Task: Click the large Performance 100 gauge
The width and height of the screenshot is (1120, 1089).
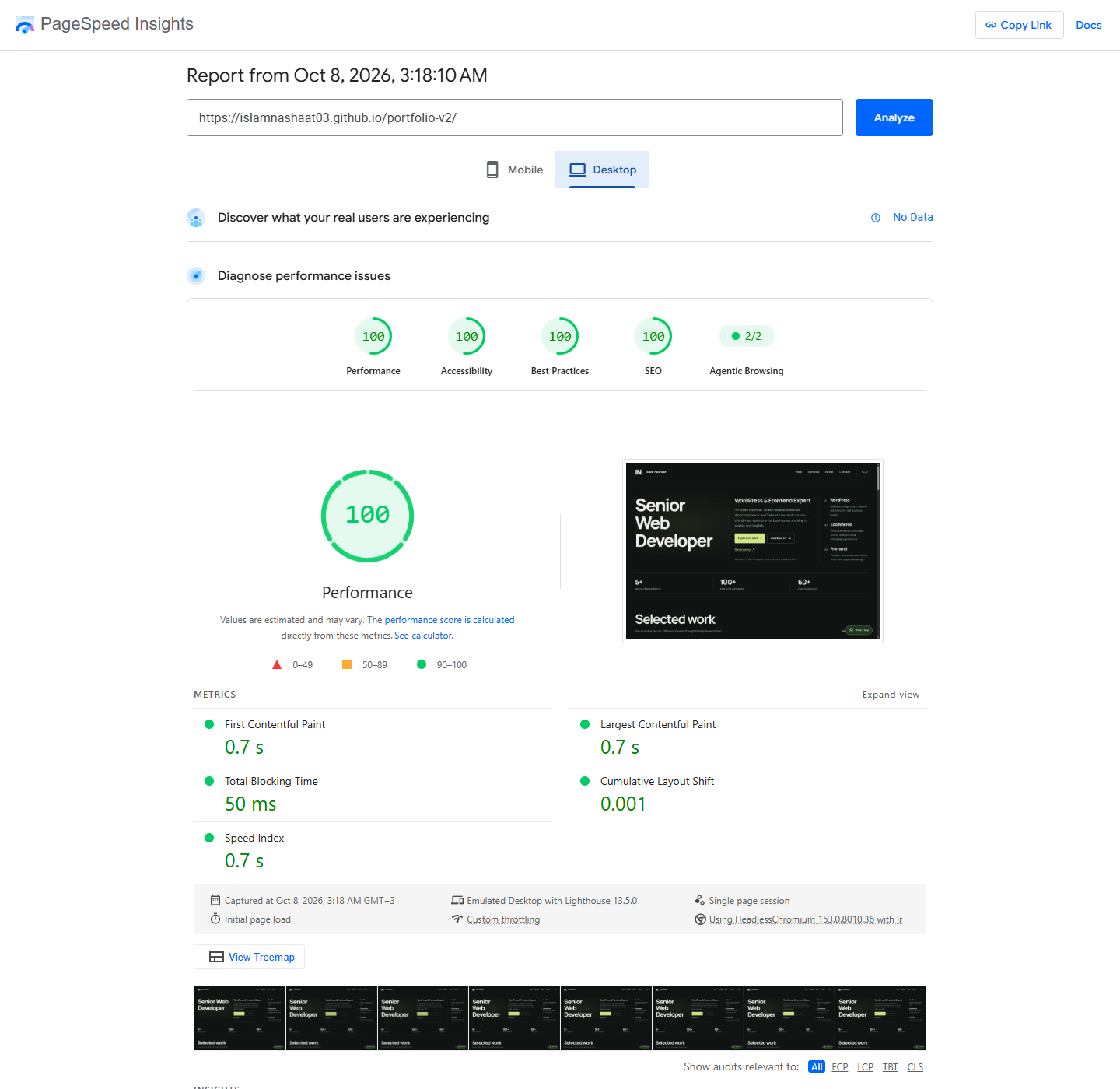Action: tap(367, 516)
